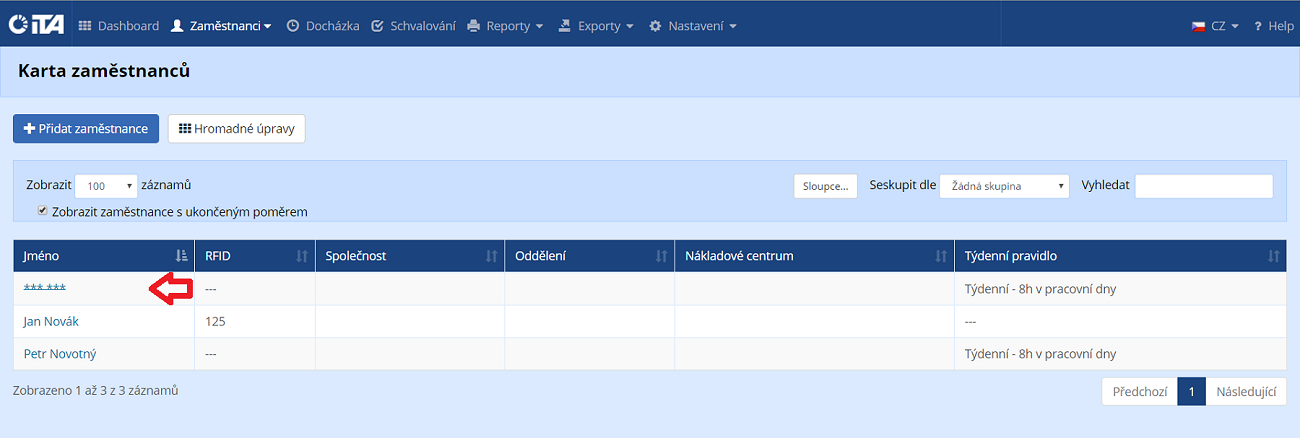Click the Vyhledat search field
1300x438 pixels.
pos(1203,186)
